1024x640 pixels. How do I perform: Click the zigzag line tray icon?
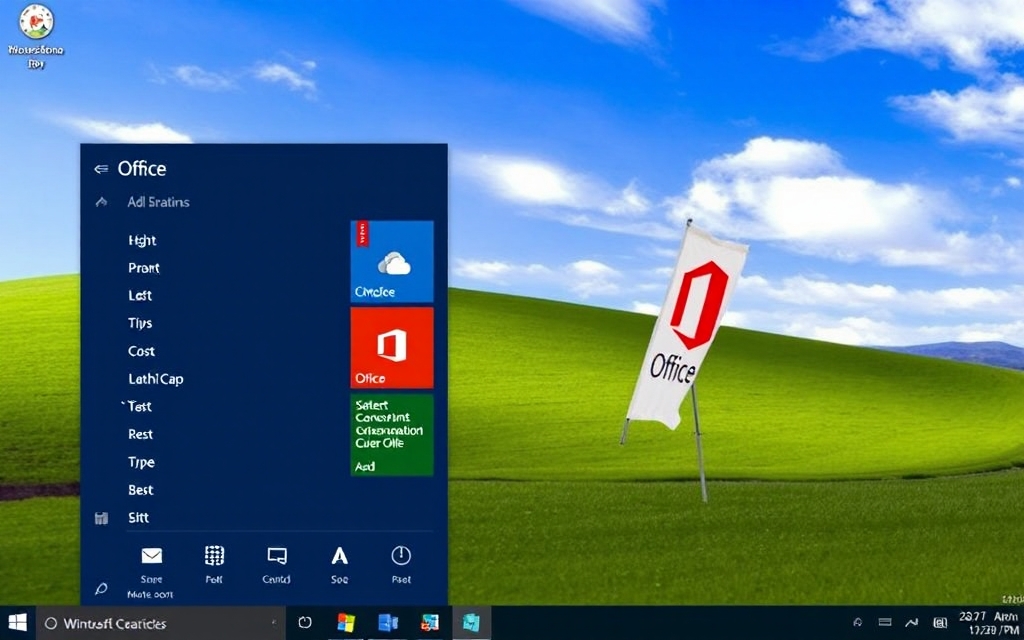click(x=912, y=623)
